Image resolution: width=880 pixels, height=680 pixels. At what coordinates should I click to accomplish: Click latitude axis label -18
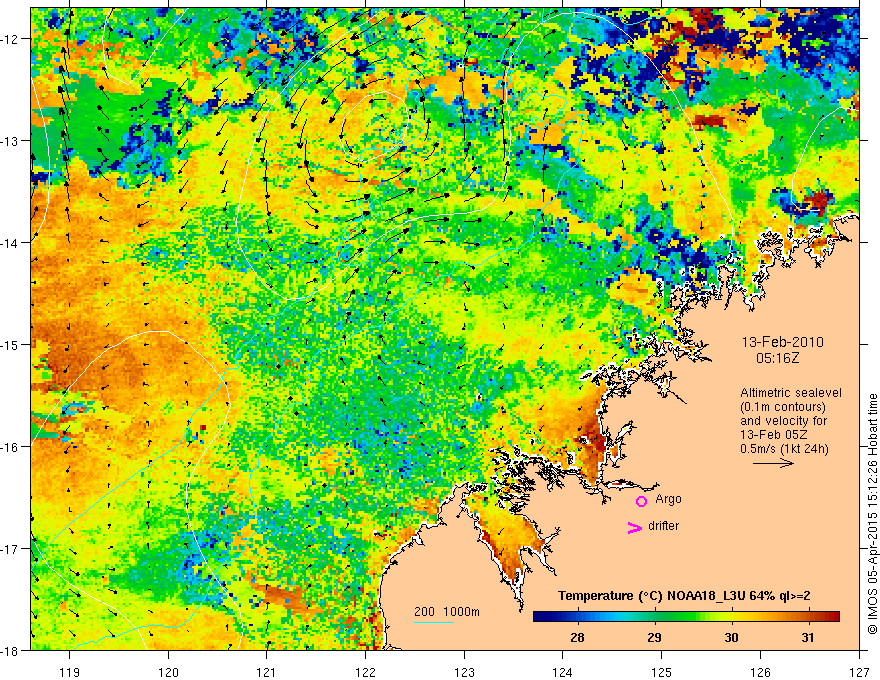pyautogui.click(x=9, y=650)
